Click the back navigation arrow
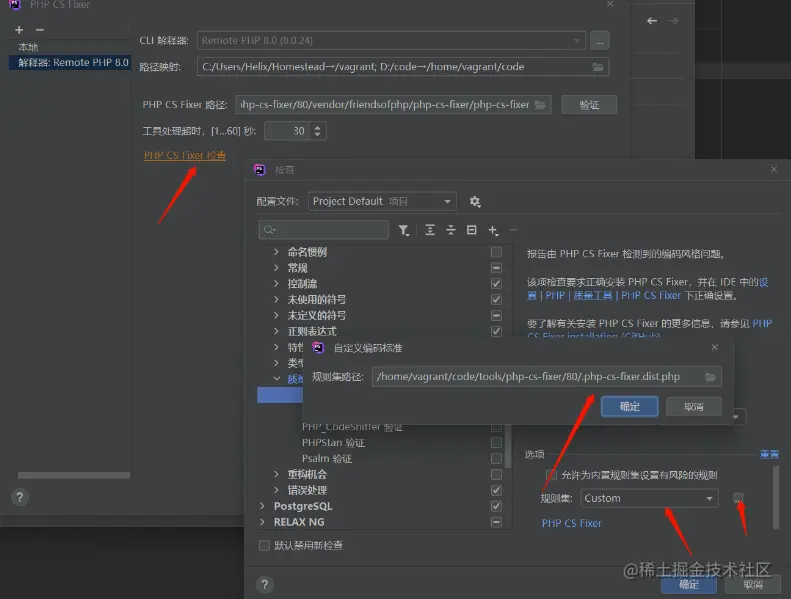This screenshot has width=791, height=599. click(652, 21)
